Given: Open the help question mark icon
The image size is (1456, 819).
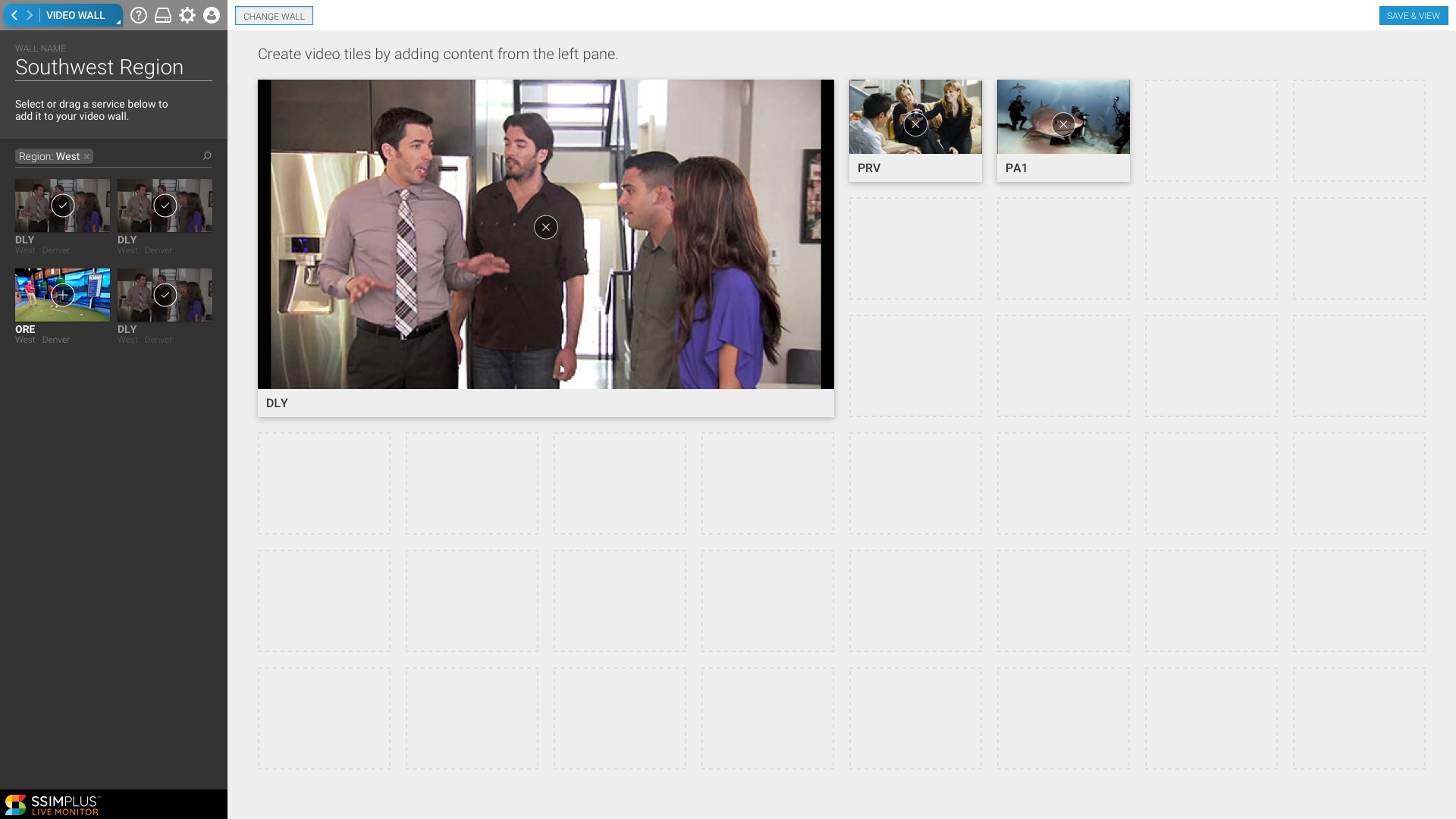Looking at the screenshot, I should click(x=138, y=15).
